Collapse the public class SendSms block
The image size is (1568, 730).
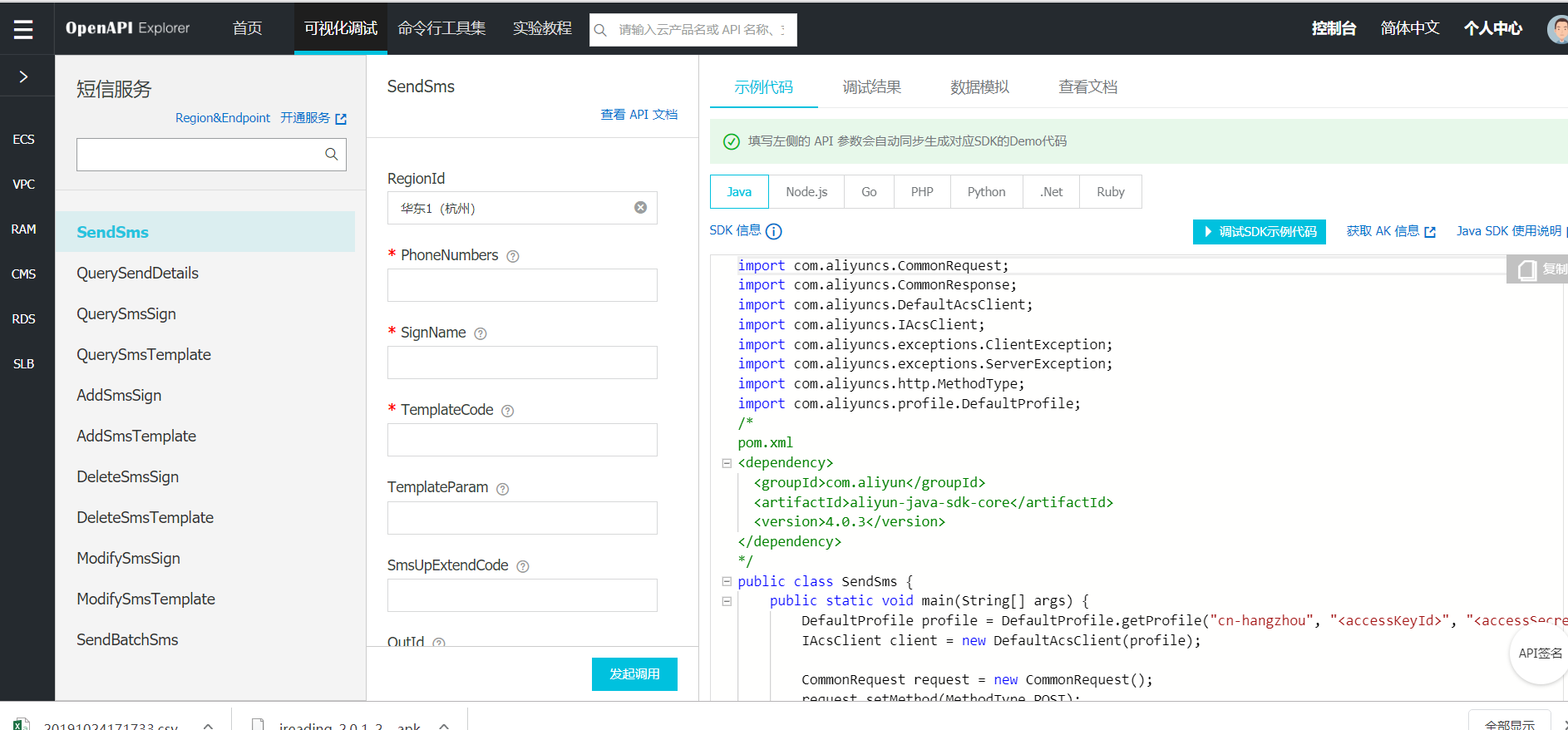(727, 582)
